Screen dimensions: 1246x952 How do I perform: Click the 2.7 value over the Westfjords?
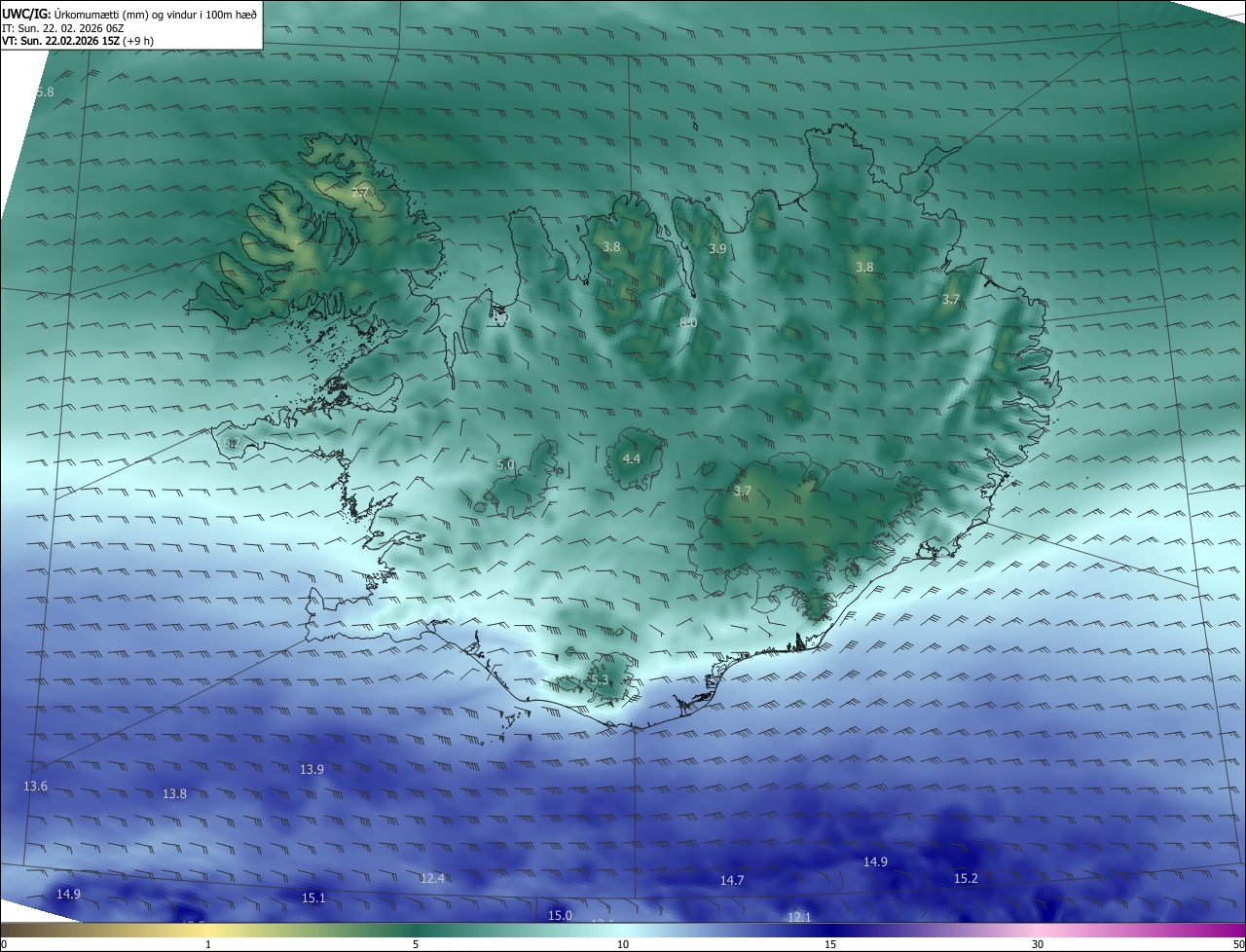359,193
